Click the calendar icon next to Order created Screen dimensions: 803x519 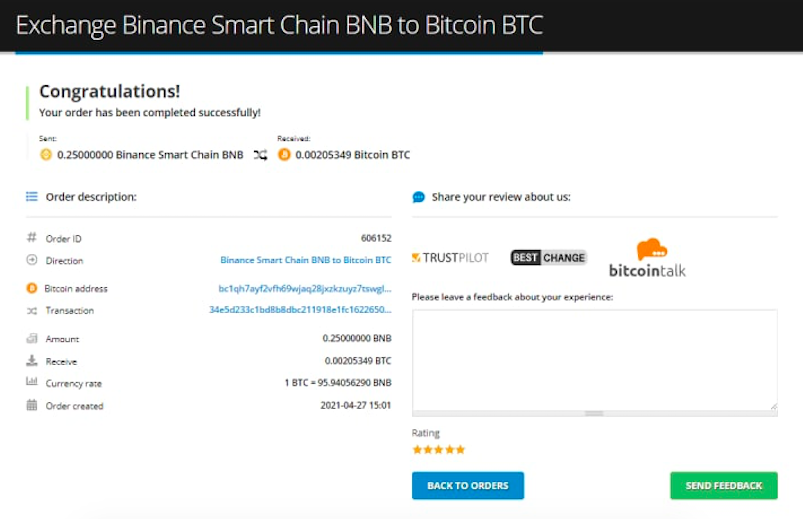coord(32,405)
